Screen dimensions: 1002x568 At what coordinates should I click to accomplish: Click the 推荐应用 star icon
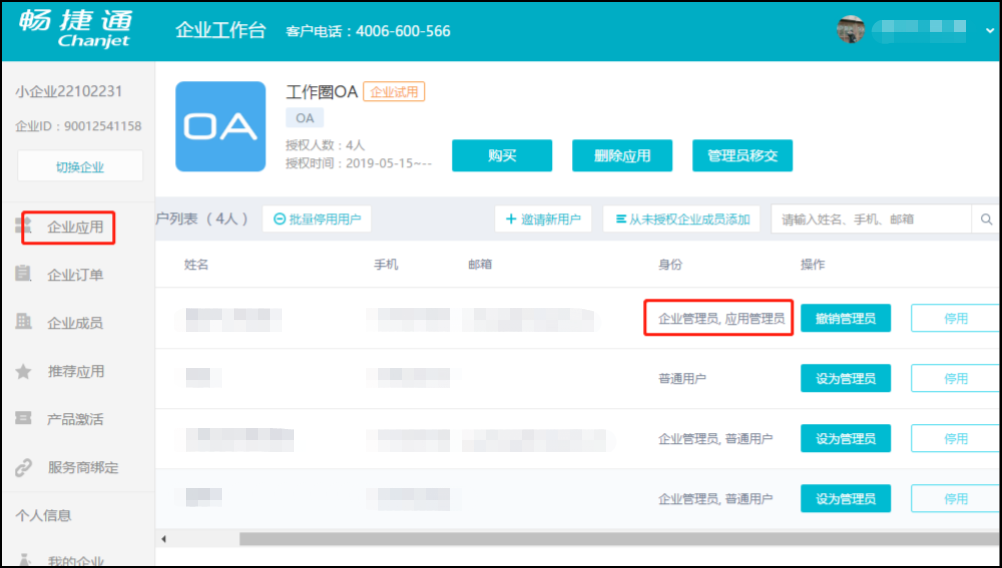pos(23,371)
